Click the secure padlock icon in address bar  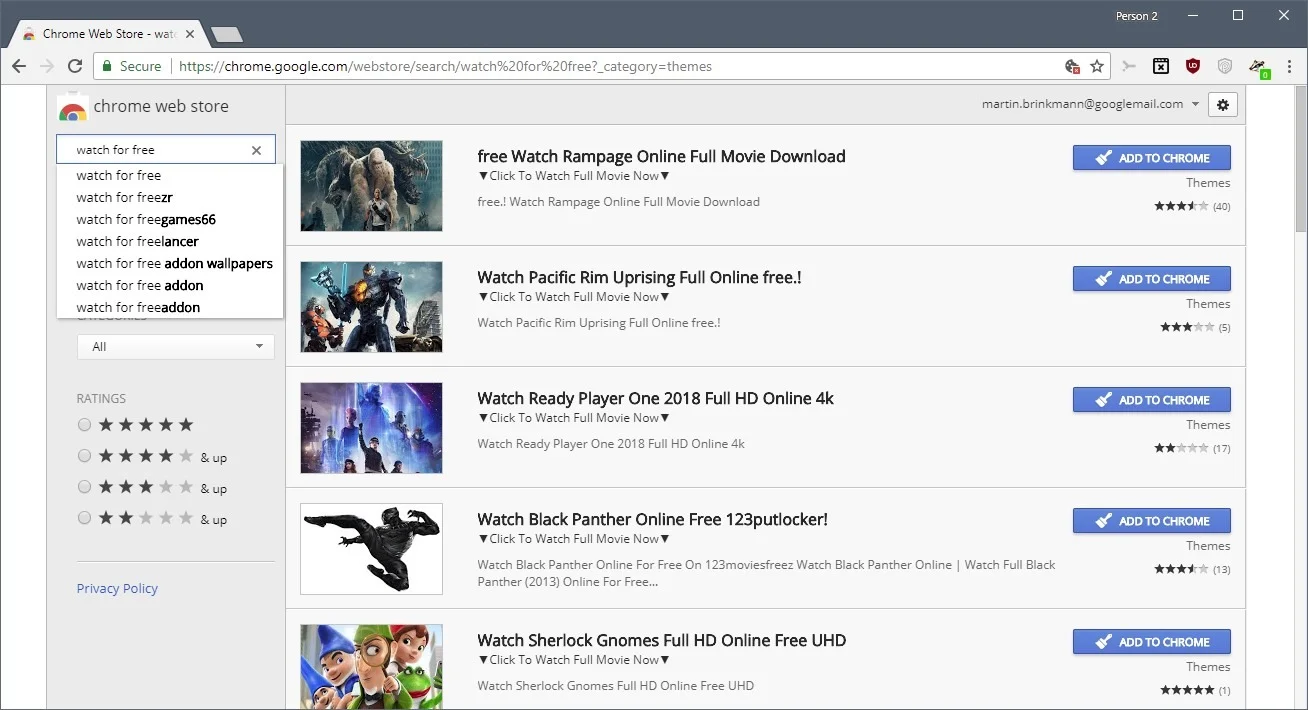(x=107, y=66)
